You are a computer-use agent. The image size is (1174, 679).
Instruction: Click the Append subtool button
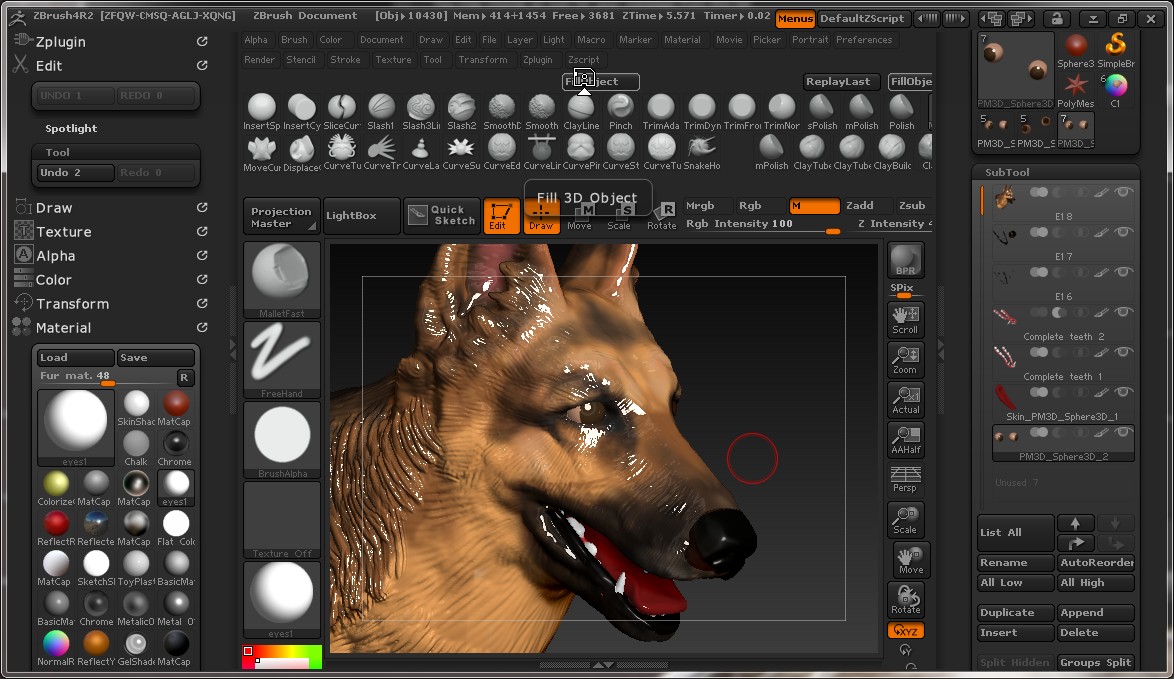(1096, 612)
